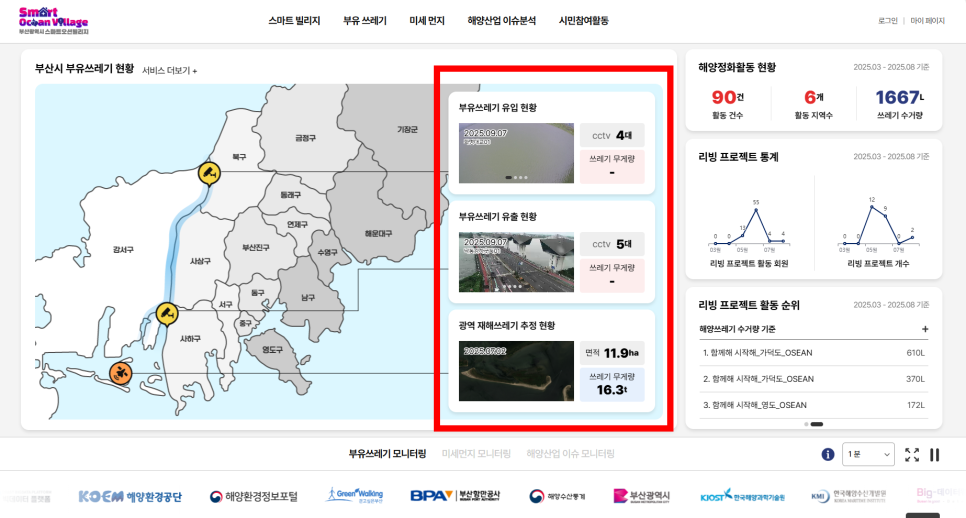The width and height of the screenshot is (966, 518).
Task: Open the 해양환경정보포털 partner logo
Action: (x=254, y=496)
